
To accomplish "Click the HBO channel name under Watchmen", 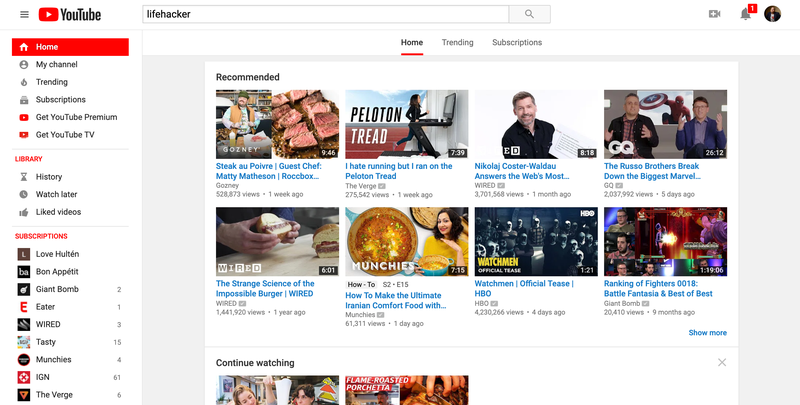I will tap(482, 303).
